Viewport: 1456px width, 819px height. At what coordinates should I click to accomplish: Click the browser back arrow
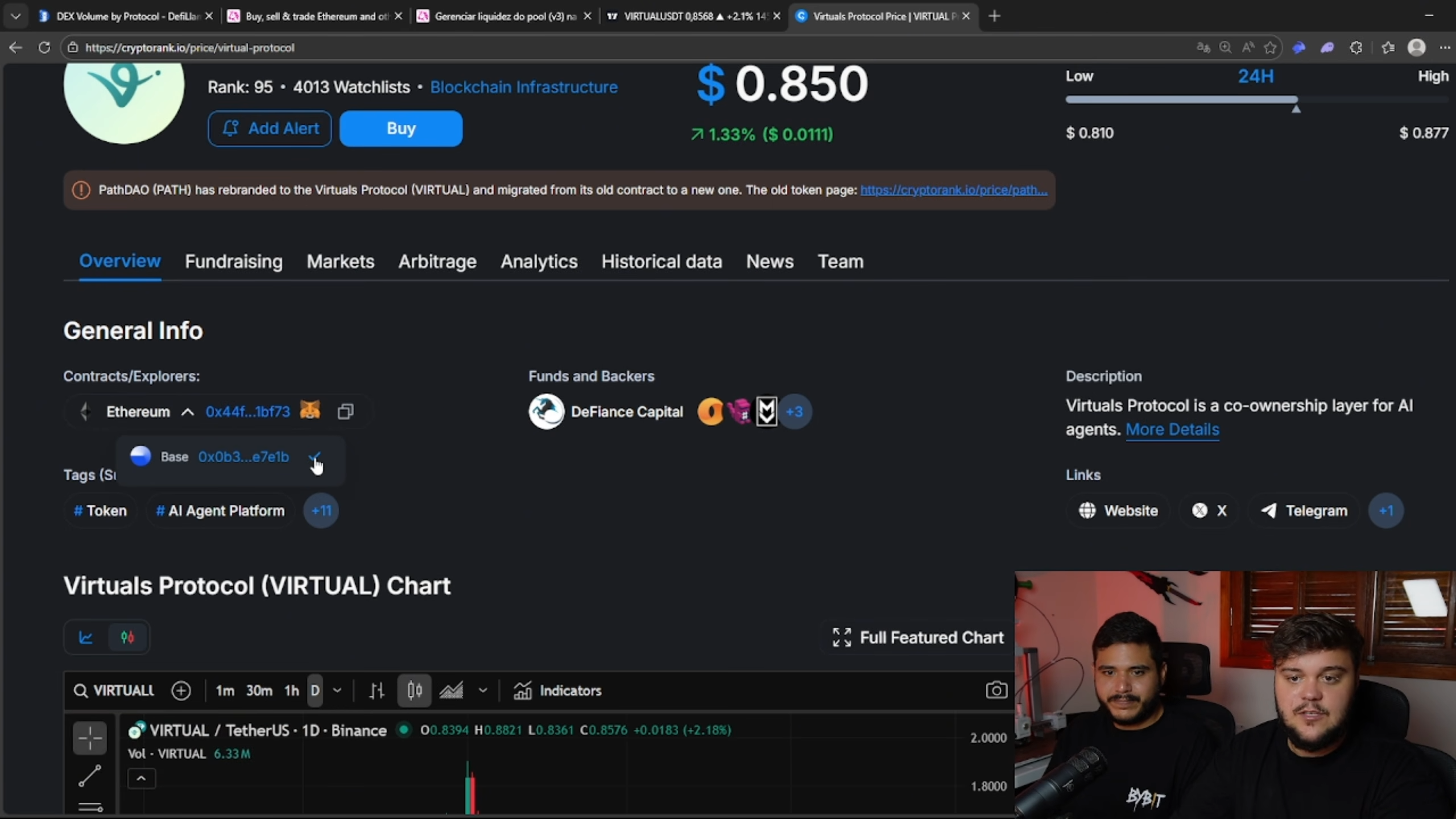tap(15, 48)
